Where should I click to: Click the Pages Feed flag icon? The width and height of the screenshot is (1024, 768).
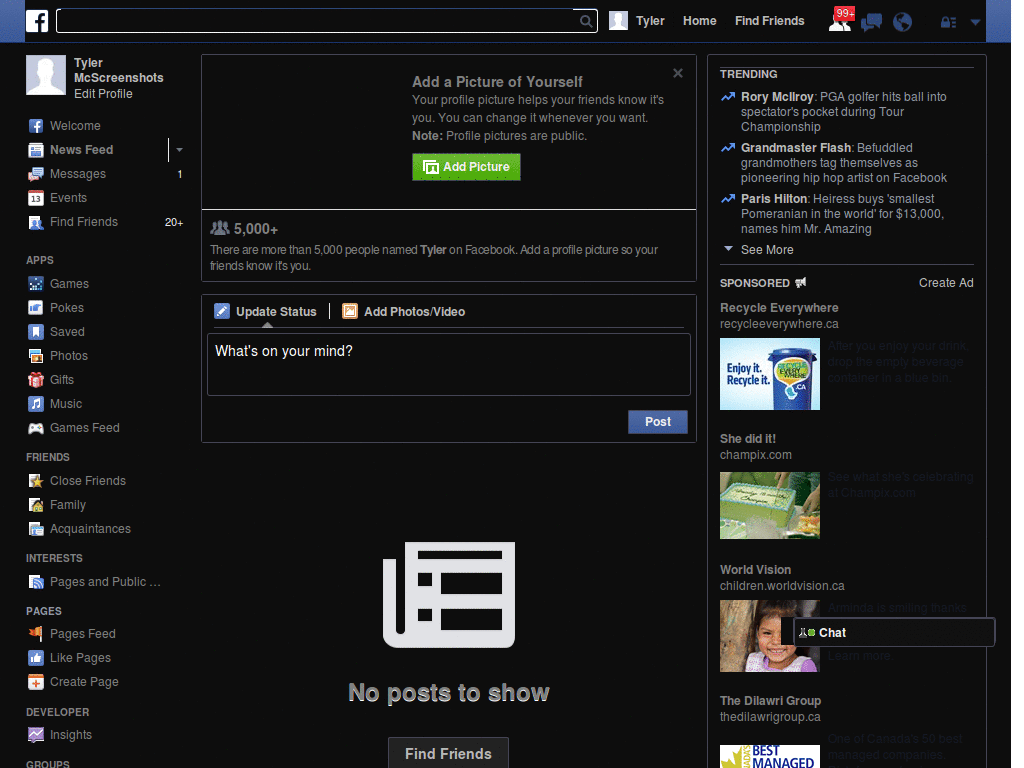(x=36, y=633)
